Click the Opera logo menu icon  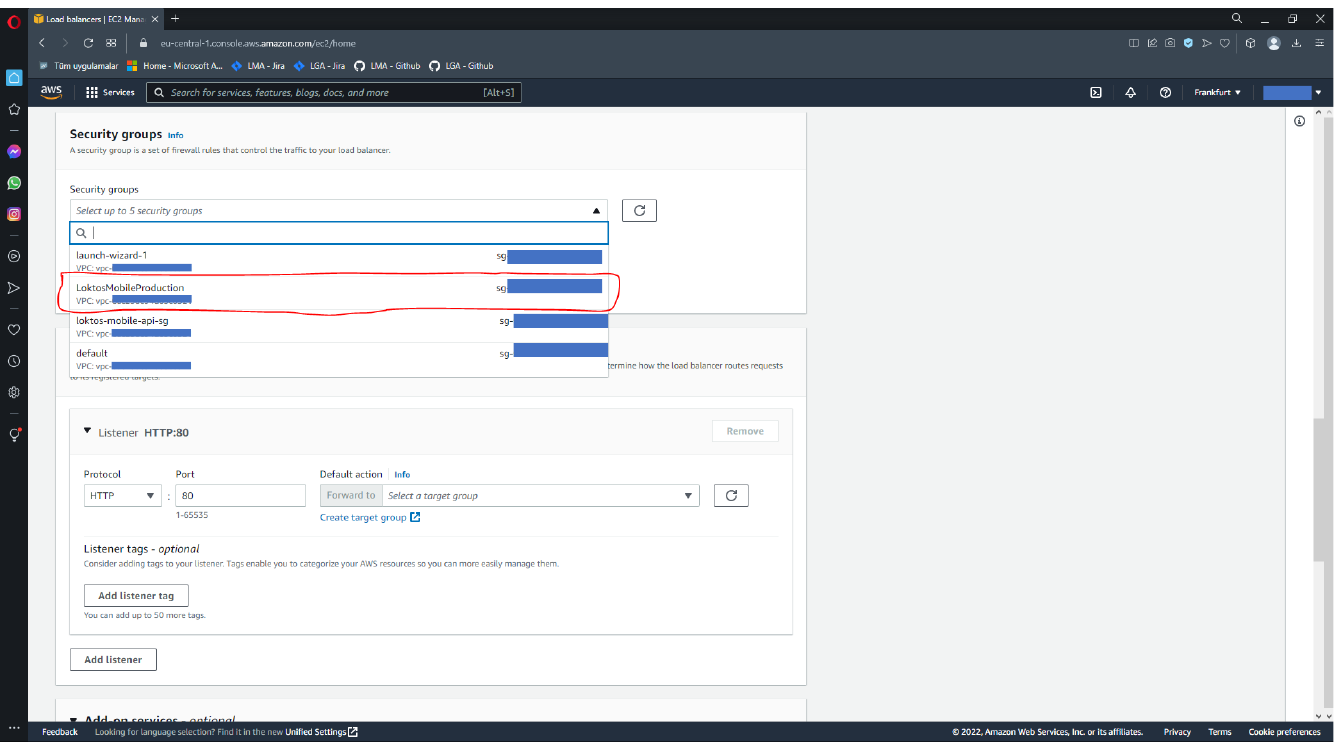coord(14,20)
